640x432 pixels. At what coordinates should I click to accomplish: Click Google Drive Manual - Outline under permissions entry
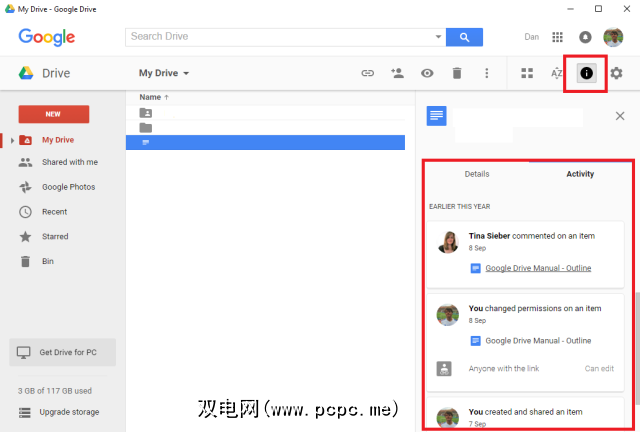[538, 341]
